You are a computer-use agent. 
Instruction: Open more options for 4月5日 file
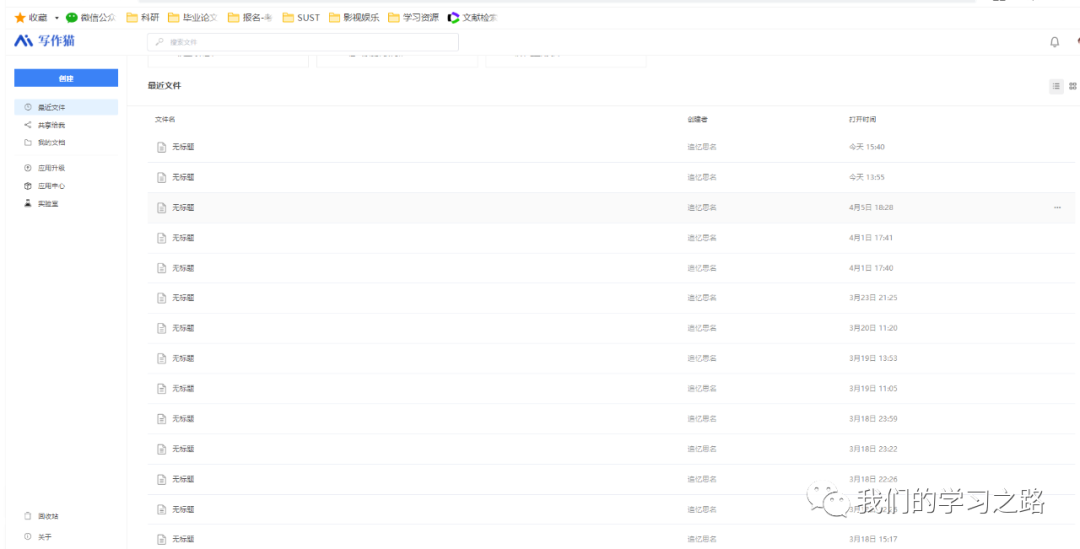[x=1057, y=208]
